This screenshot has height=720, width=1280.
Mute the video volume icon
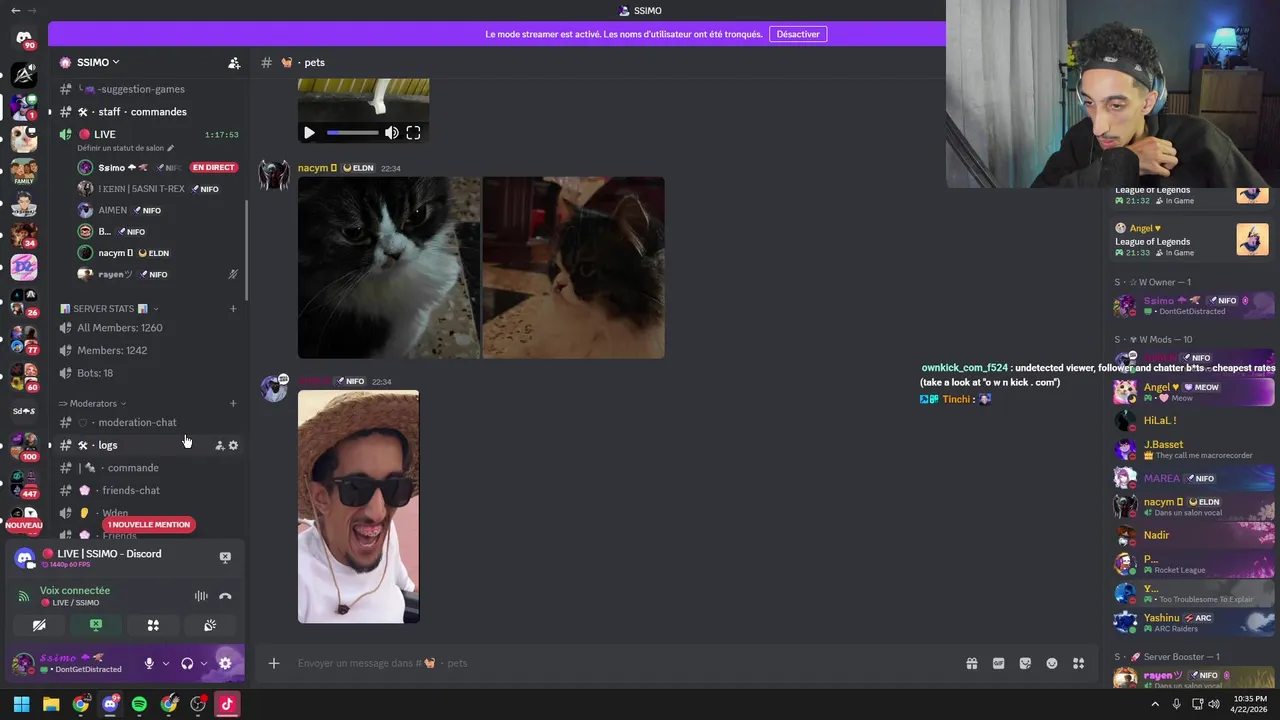click(392, 132)
